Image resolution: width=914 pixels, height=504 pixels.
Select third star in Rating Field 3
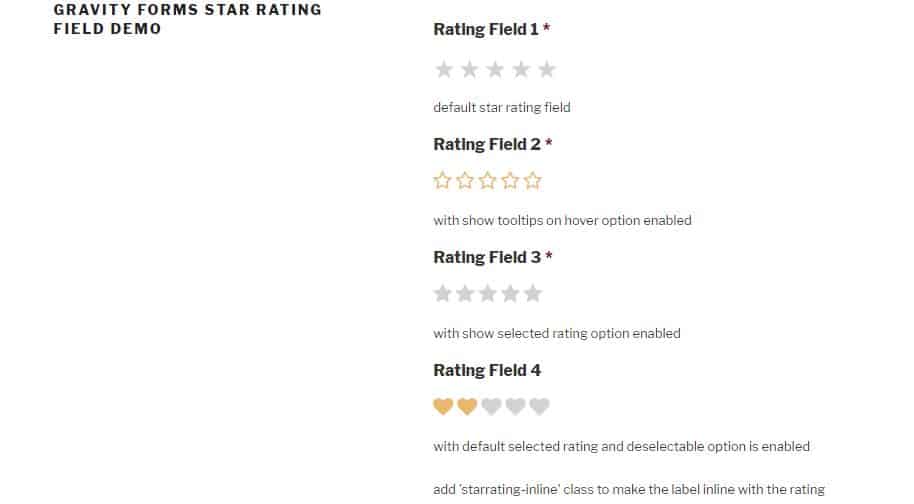(x=487, y=293)
